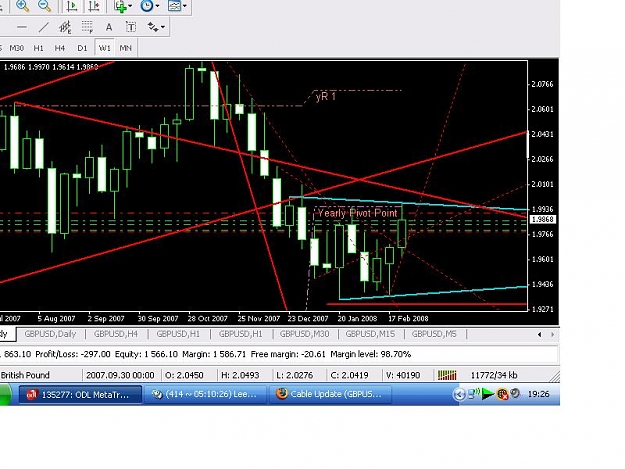Click the H: 2.0493 status bar cell
The height and width of the screenshot is (469, 625).
(x=240, y=375)
